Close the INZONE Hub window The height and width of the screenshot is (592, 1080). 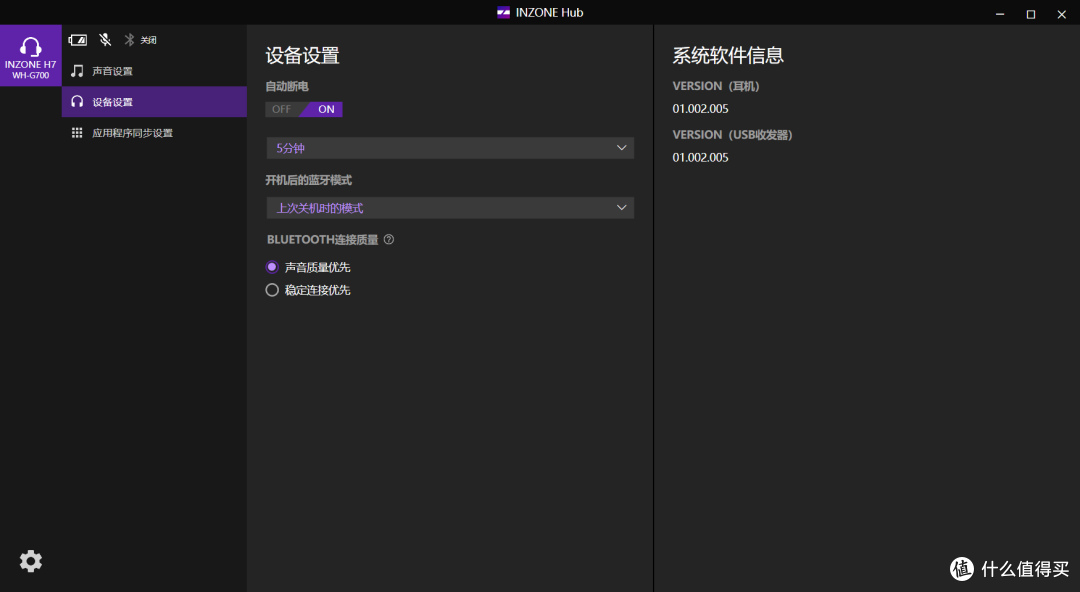tap(1061, 14)
